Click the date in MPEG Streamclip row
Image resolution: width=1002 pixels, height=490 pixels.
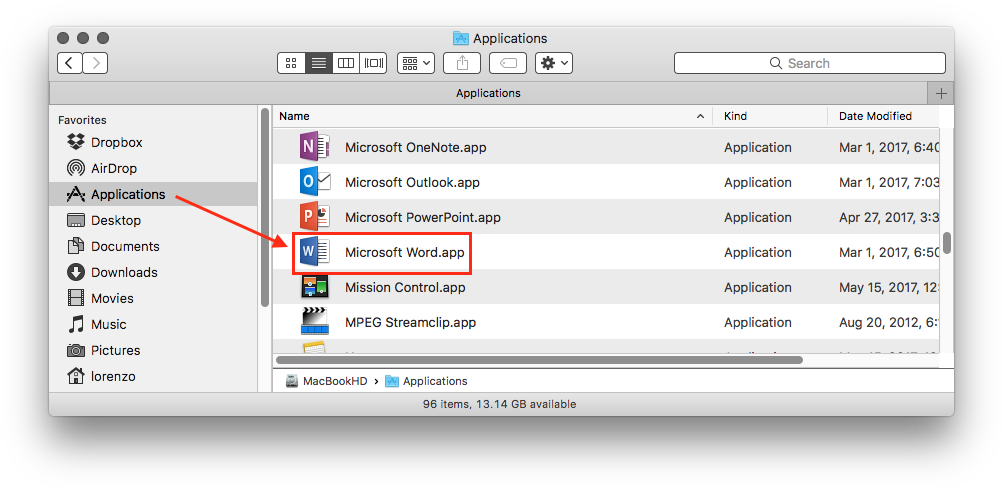(889, 323)
